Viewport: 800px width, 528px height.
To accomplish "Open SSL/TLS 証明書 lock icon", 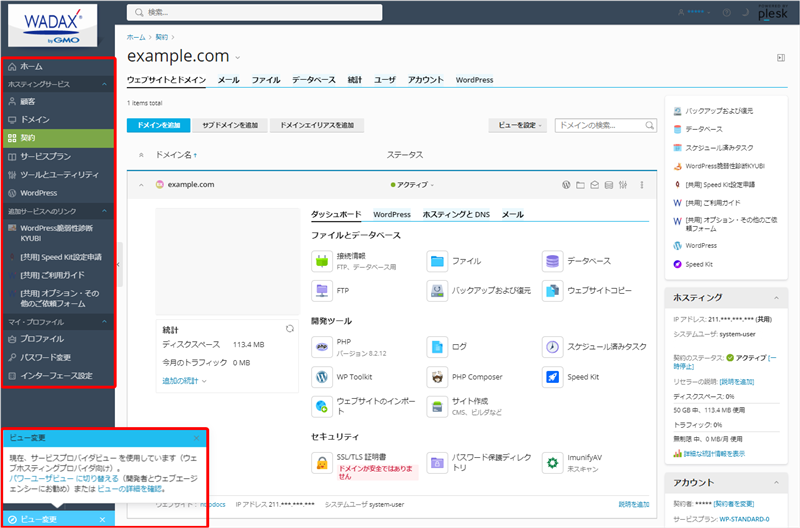I will coord(321,463).
